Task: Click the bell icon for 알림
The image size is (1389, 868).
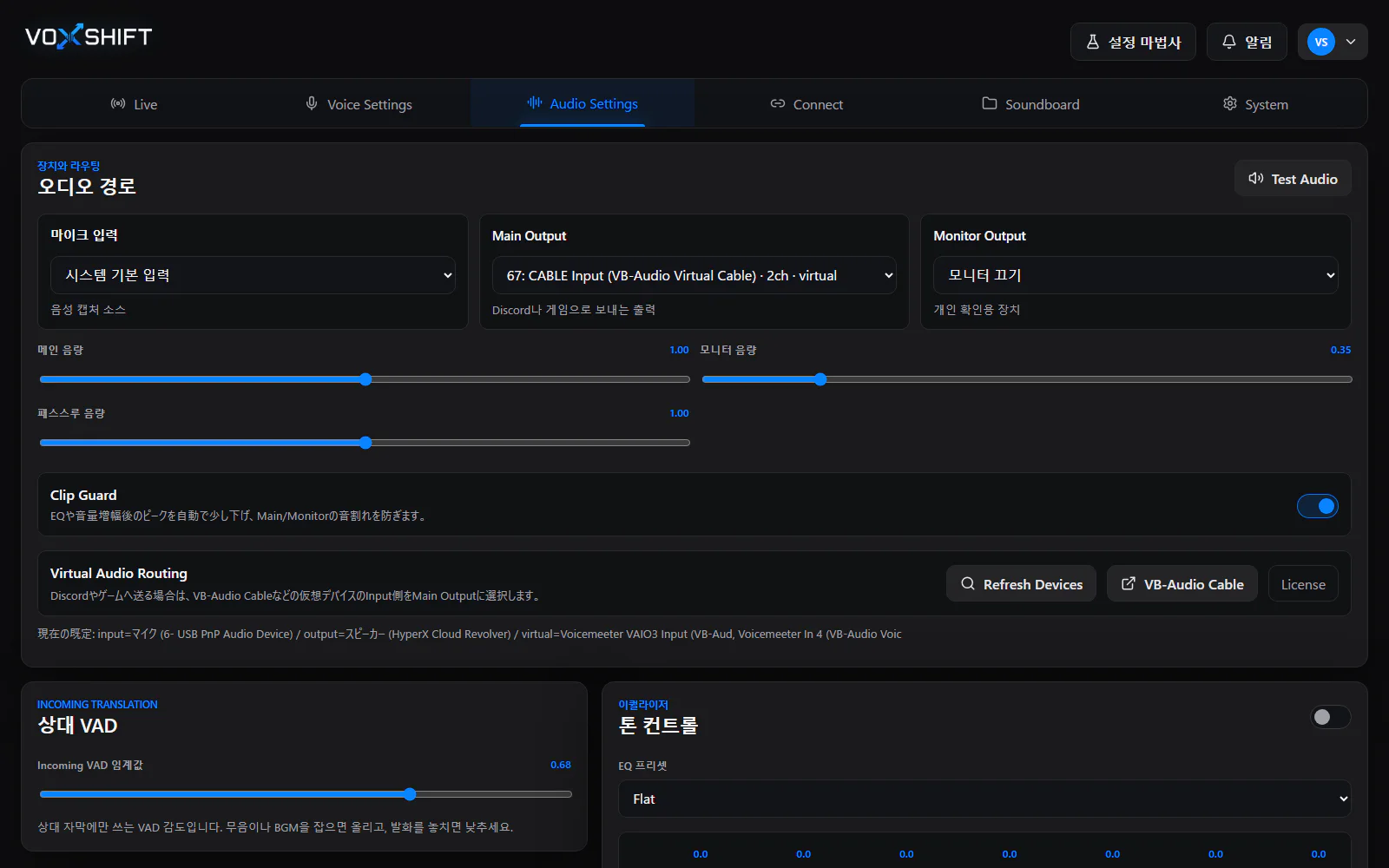Action: 1229,42
